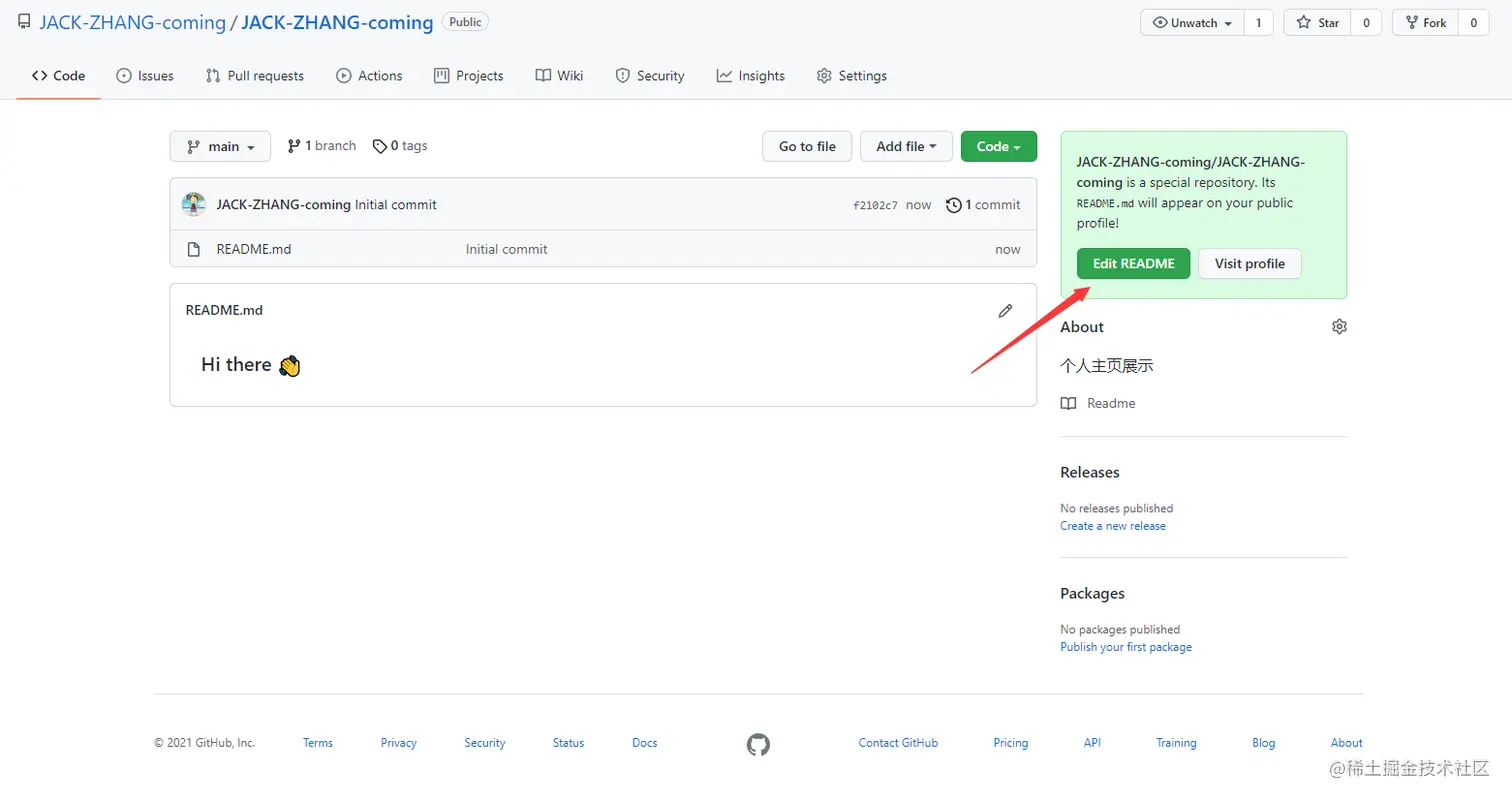Click the green Edit README button
The height and width of the screenshot is (801, 1512).
(x=1133, y=264)
